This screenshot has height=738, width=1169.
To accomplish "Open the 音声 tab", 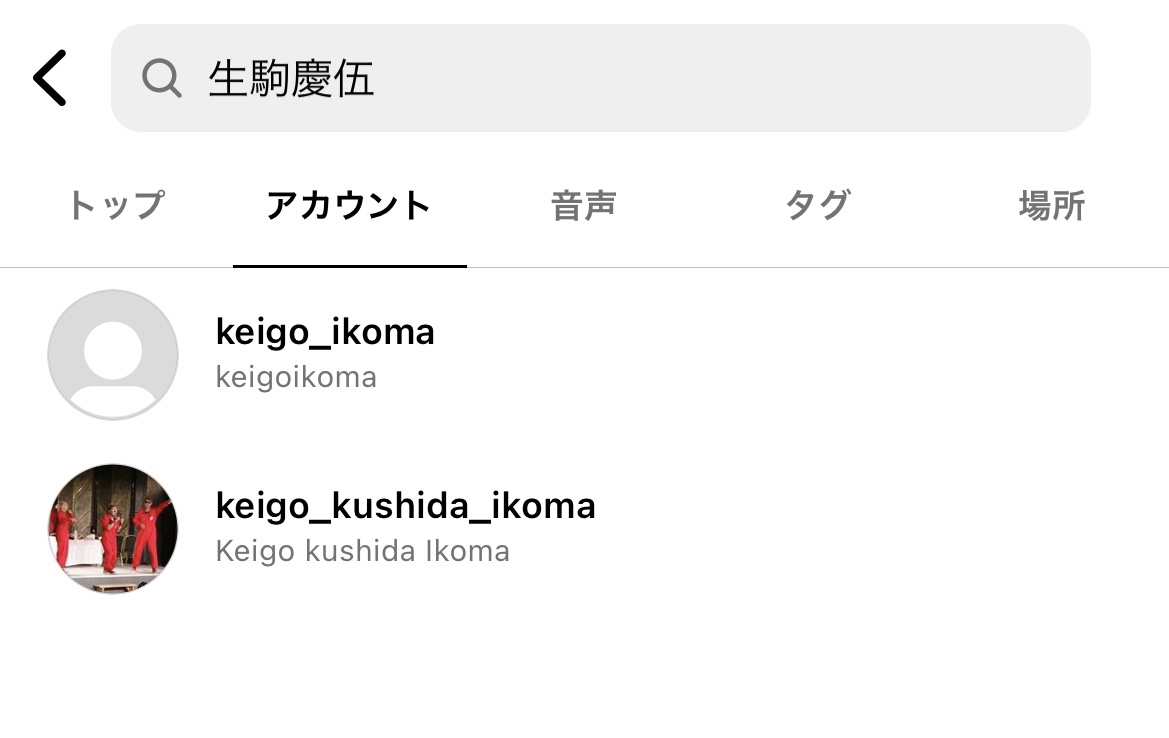I will tap(583, 206).
